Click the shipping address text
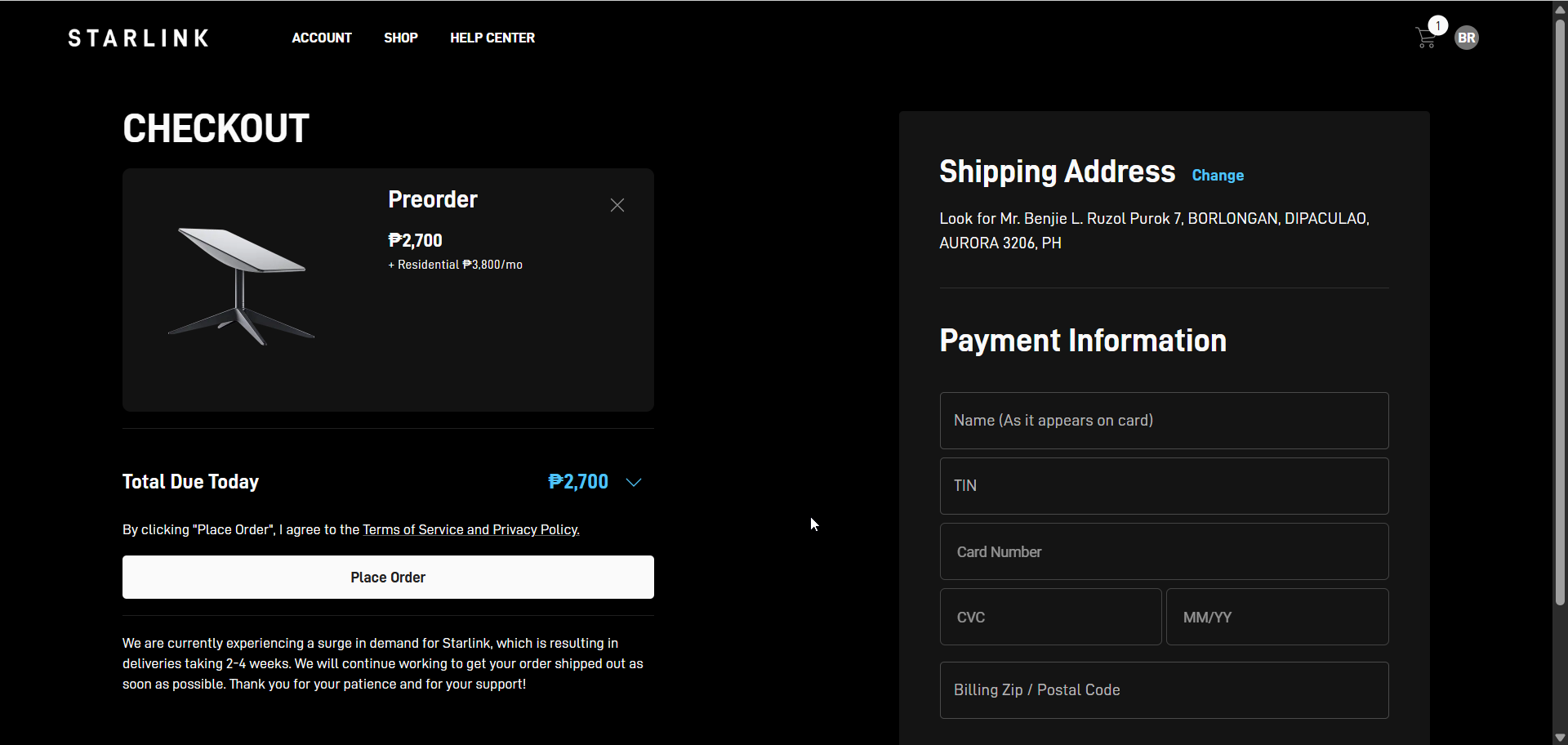1568x745 pixels. [x=1154, y=230]
